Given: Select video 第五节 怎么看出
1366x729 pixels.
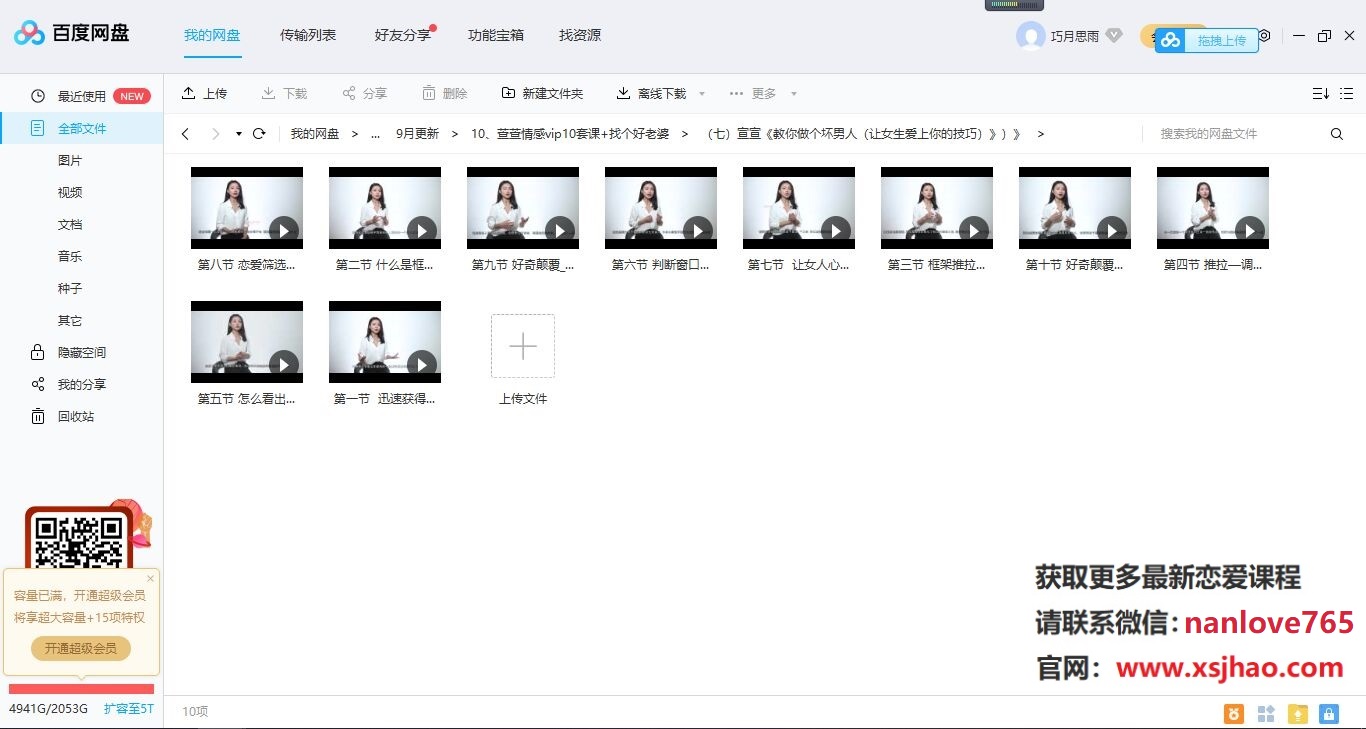Looking at the screenshot, I should (247, 342).
